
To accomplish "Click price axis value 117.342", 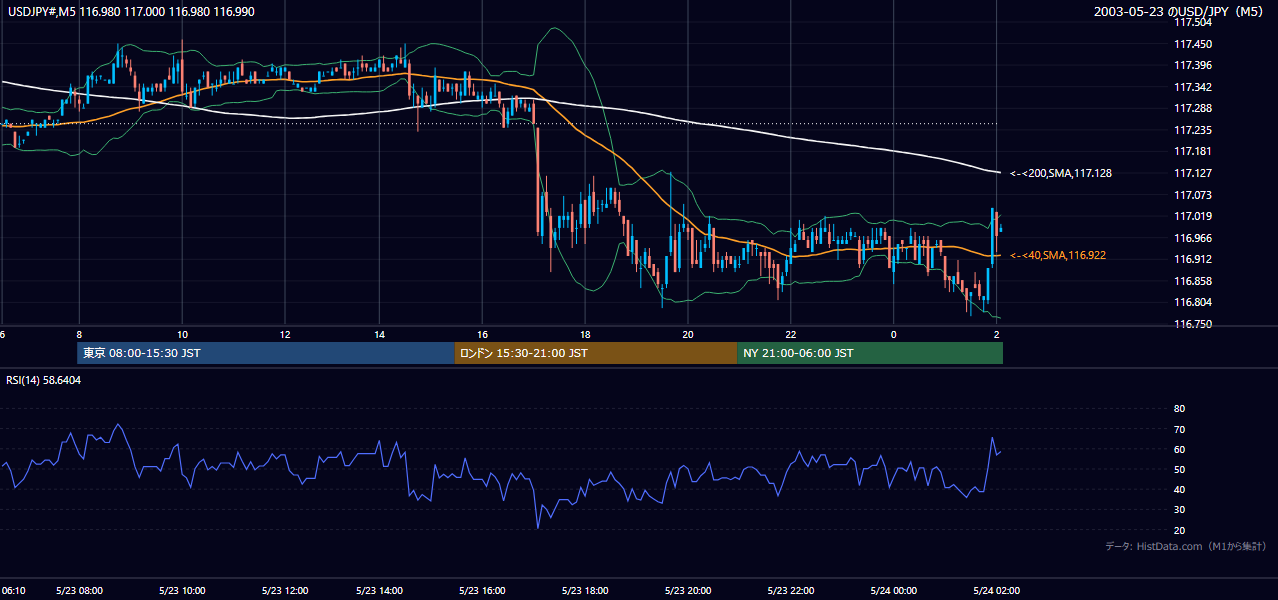I will coord(1191,88).
